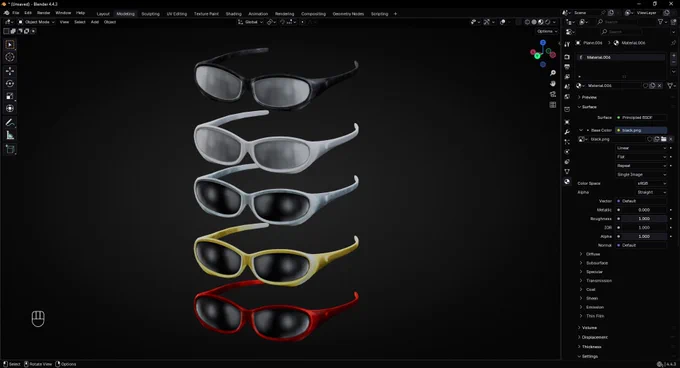Open the Edit menu
Screen dimensions: 680x368
point(28,13)
